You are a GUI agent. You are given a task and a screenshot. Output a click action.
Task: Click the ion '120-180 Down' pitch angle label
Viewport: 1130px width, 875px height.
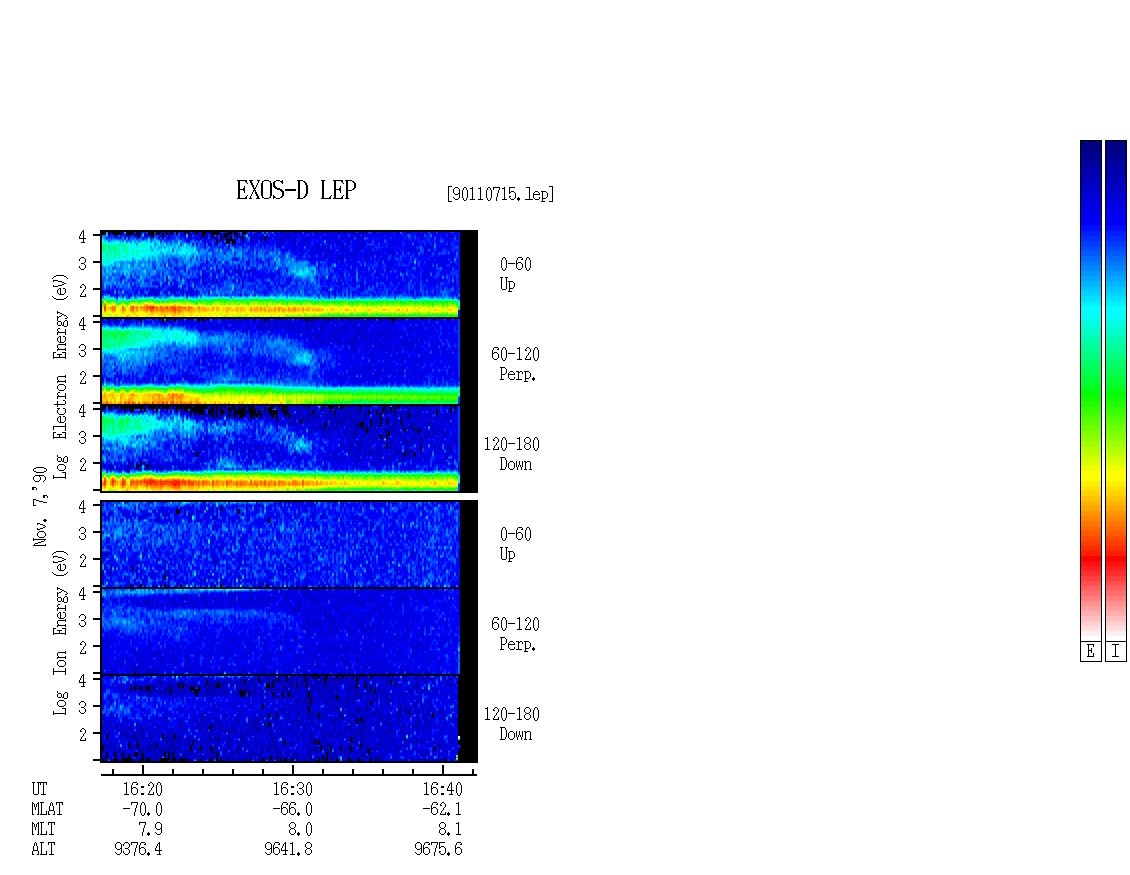coord(512,724)
